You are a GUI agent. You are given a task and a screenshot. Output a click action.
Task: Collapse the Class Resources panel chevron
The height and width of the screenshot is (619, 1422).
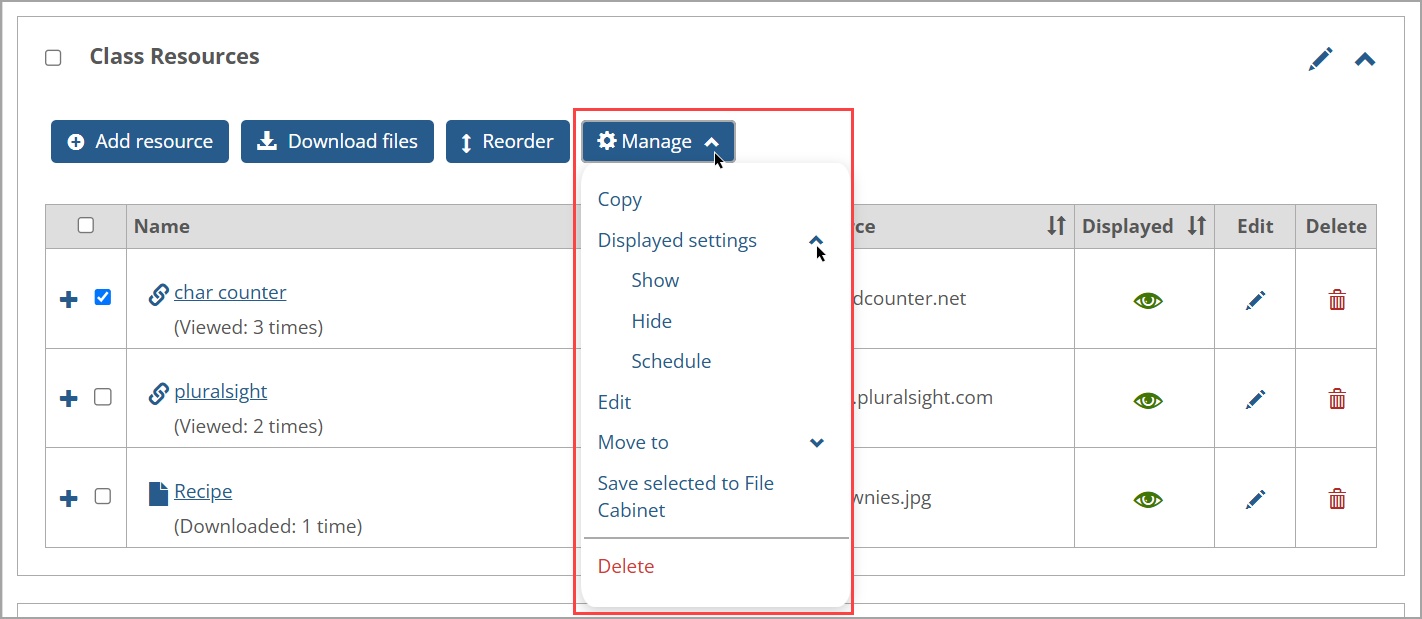coord(1364,59)
